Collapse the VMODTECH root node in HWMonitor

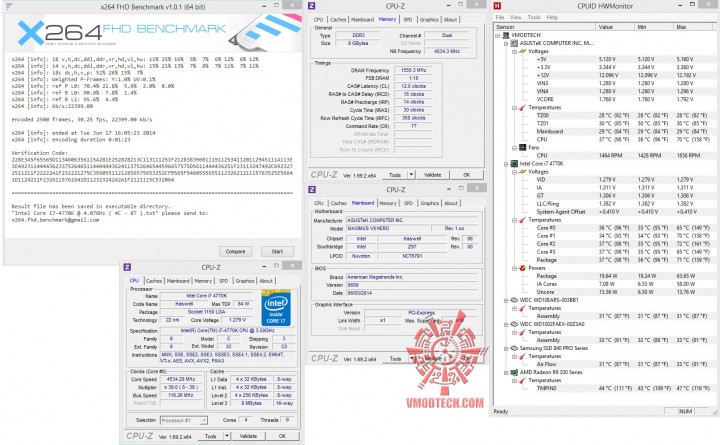point(498,35)
